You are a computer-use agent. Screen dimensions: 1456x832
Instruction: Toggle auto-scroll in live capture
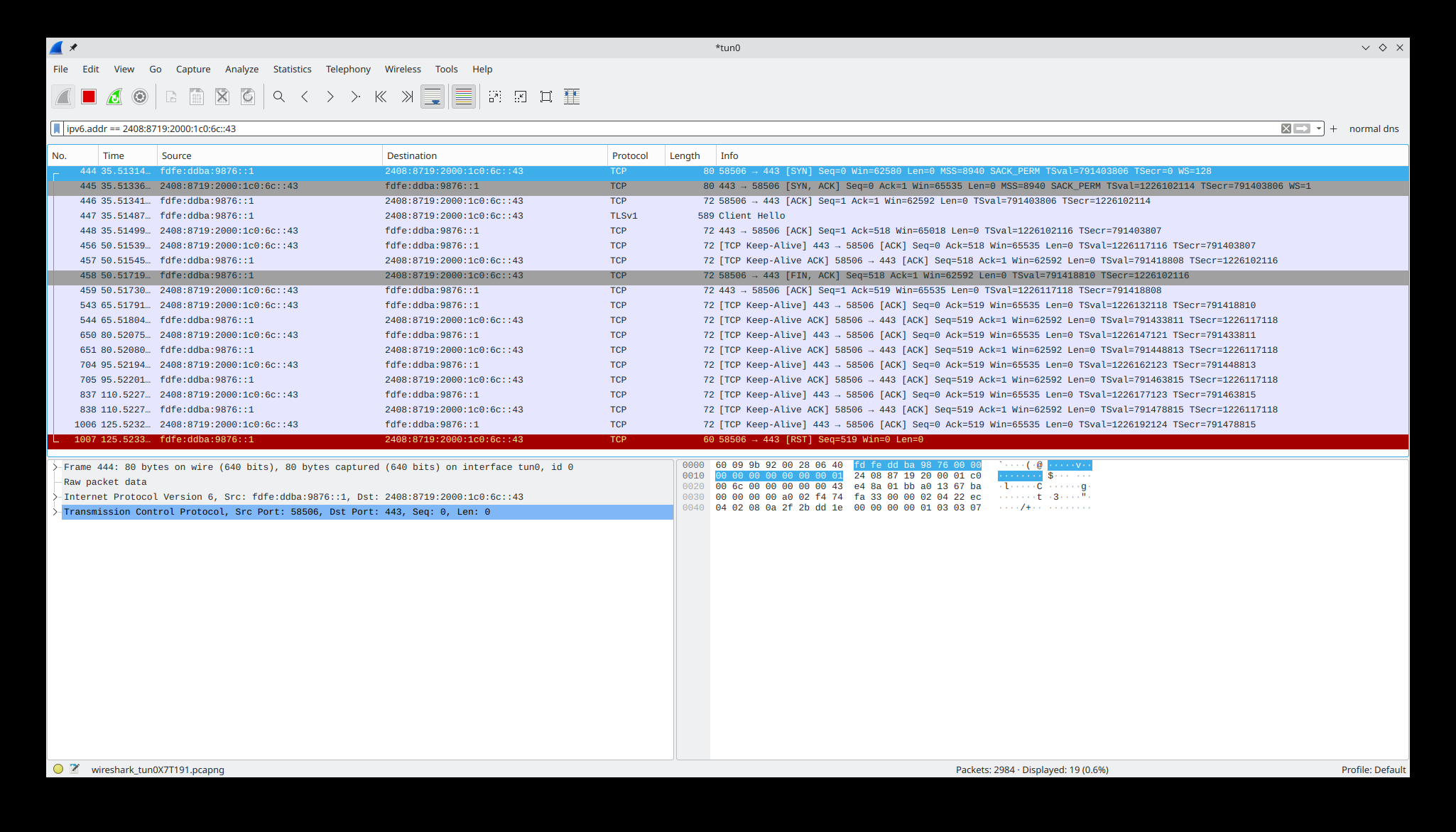[433, 97]
